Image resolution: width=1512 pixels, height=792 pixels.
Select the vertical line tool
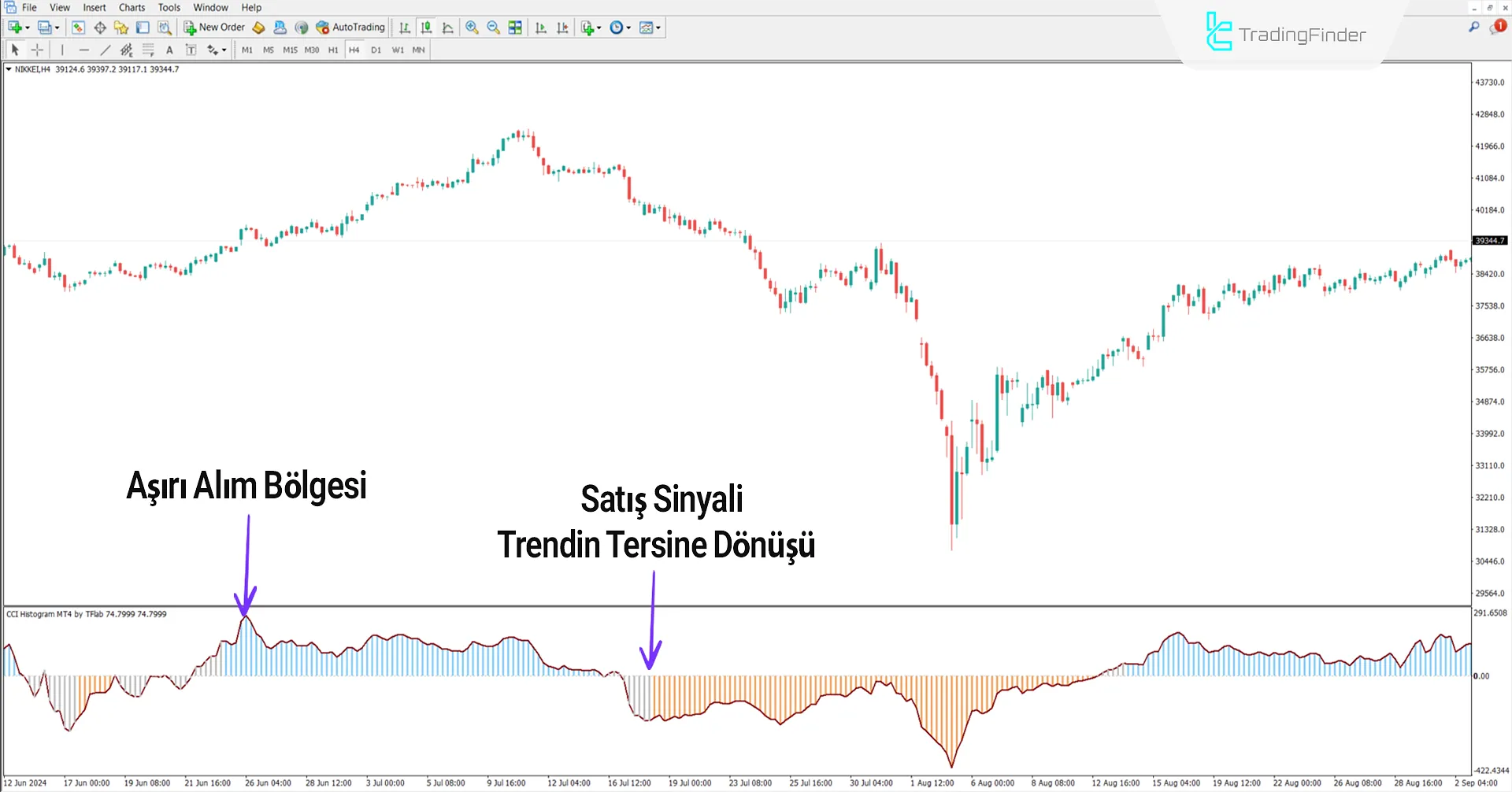[62, 50]
